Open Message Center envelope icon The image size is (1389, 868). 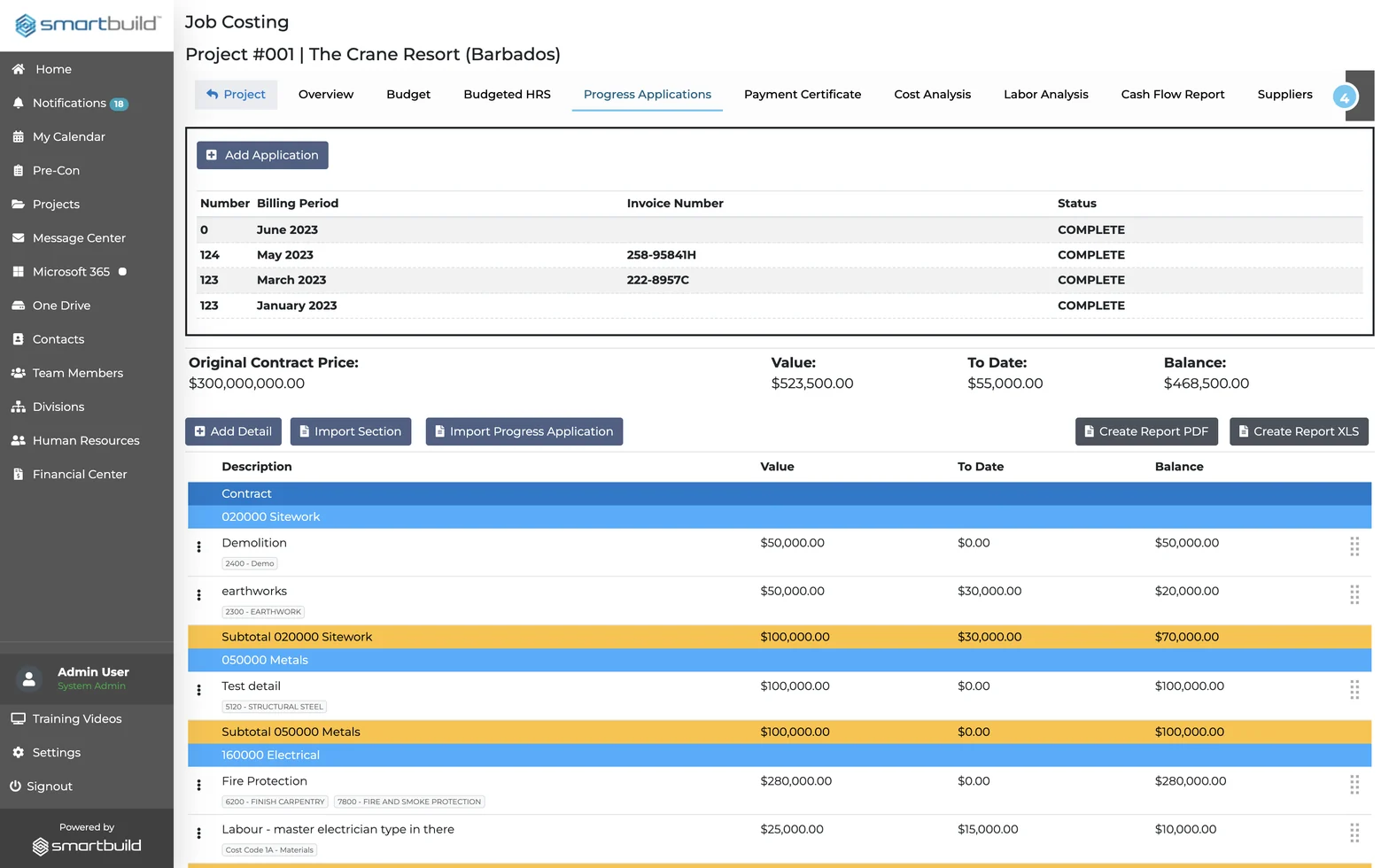click(x=18, y=237)
